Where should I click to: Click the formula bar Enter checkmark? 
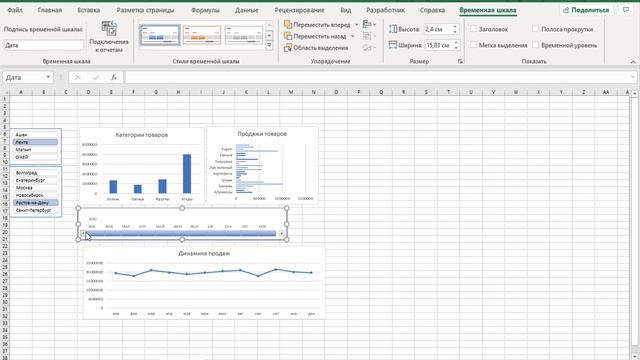tap(96, 77)
